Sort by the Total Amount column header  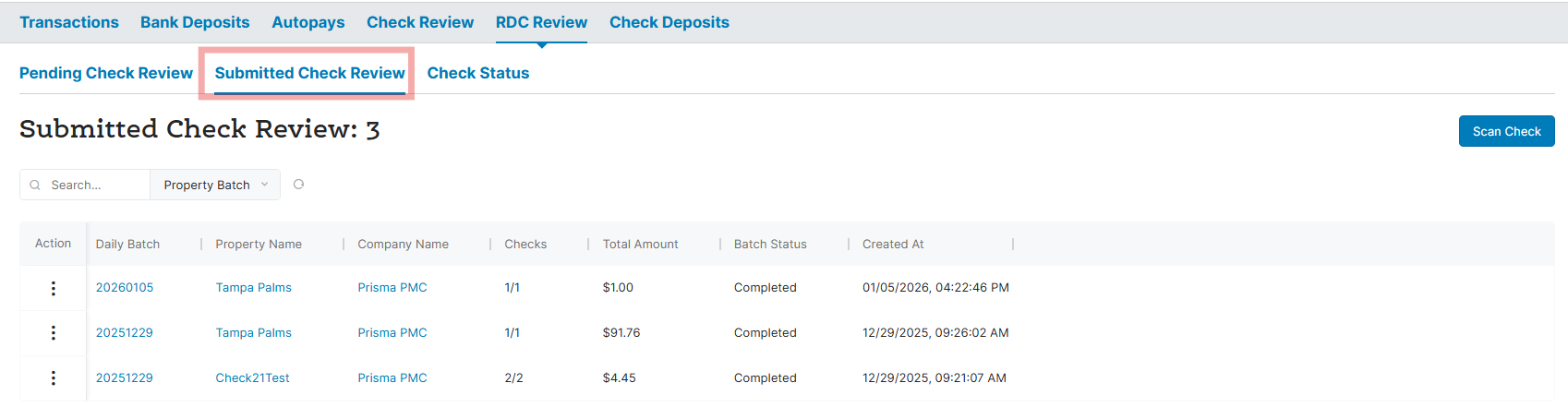pos(640,245)
